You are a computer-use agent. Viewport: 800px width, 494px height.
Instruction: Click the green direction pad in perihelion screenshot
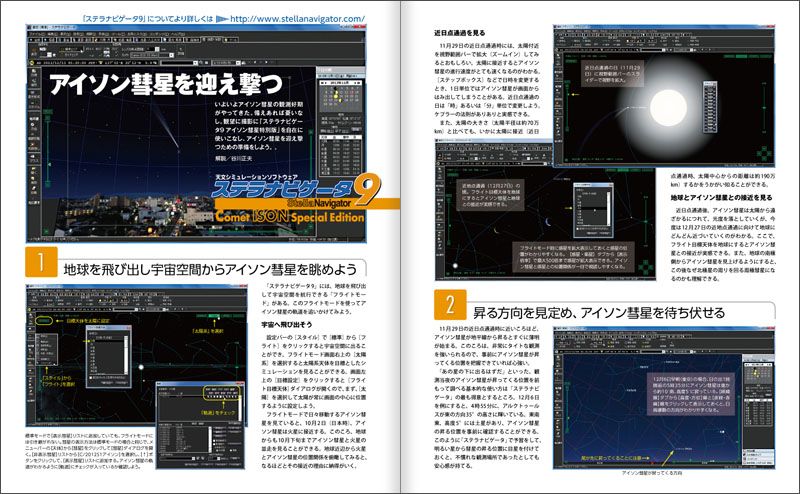coord(763,153)
